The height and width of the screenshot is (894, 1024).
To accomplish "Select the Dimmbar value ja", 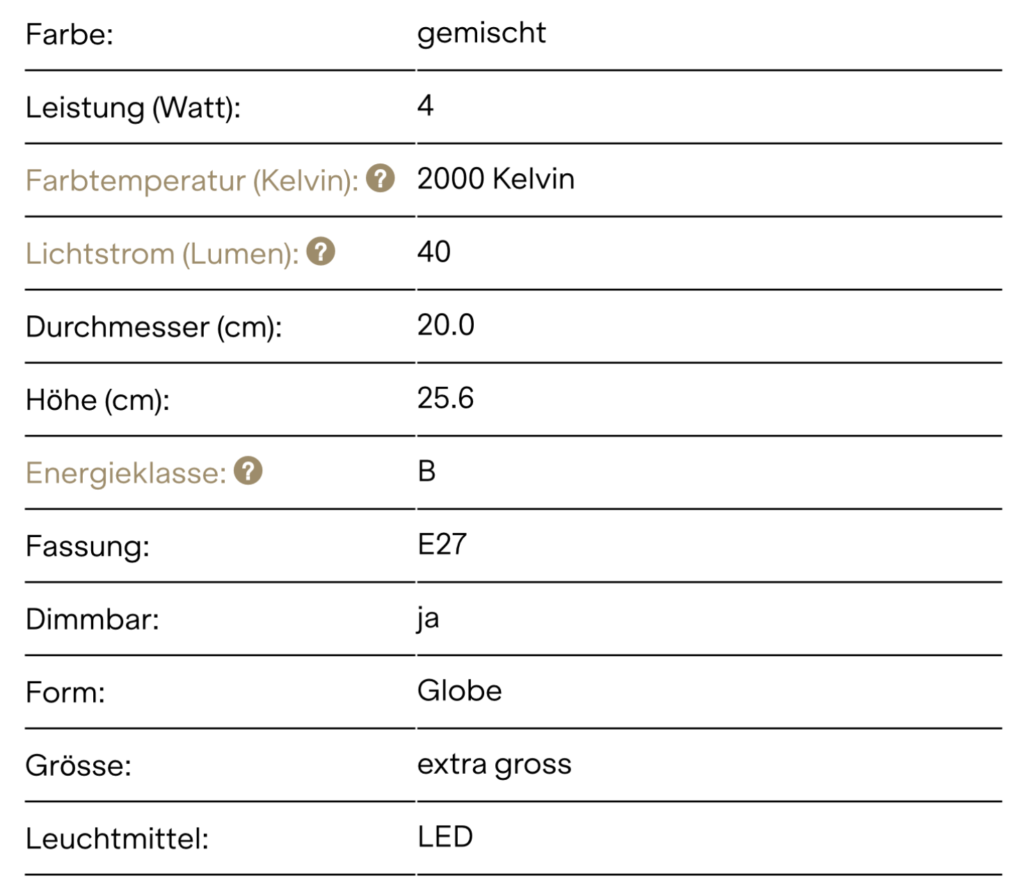I will pos(428,618).
